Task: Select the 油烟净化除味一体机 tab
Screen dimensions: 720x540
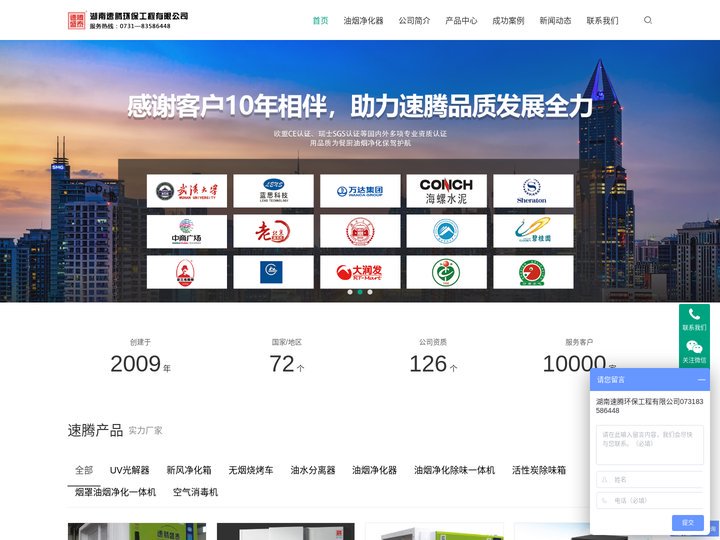Action: coord(454,470)
